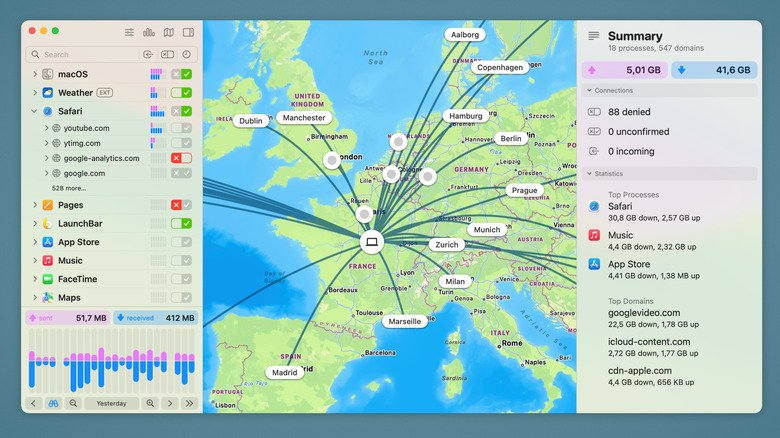Click the sent 51,7 MB indicator

pos(68,318)
